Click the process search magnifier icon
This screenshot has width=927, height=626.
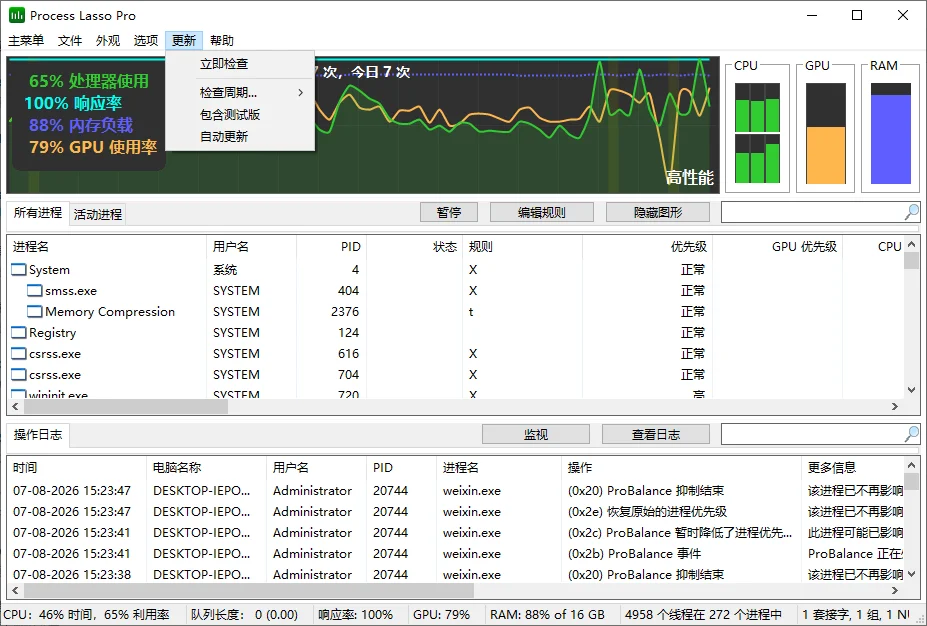[x=912, y=212]
